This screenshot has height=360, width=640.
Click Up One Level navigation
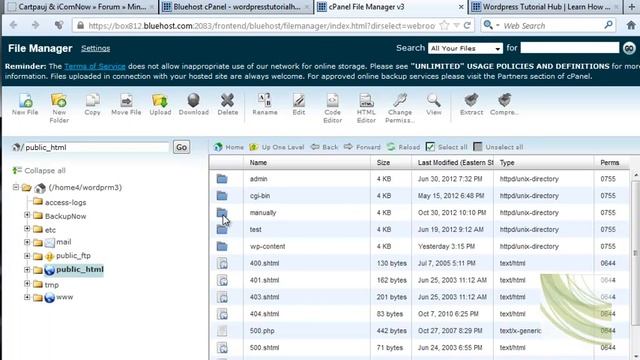[x=277, y=147]
